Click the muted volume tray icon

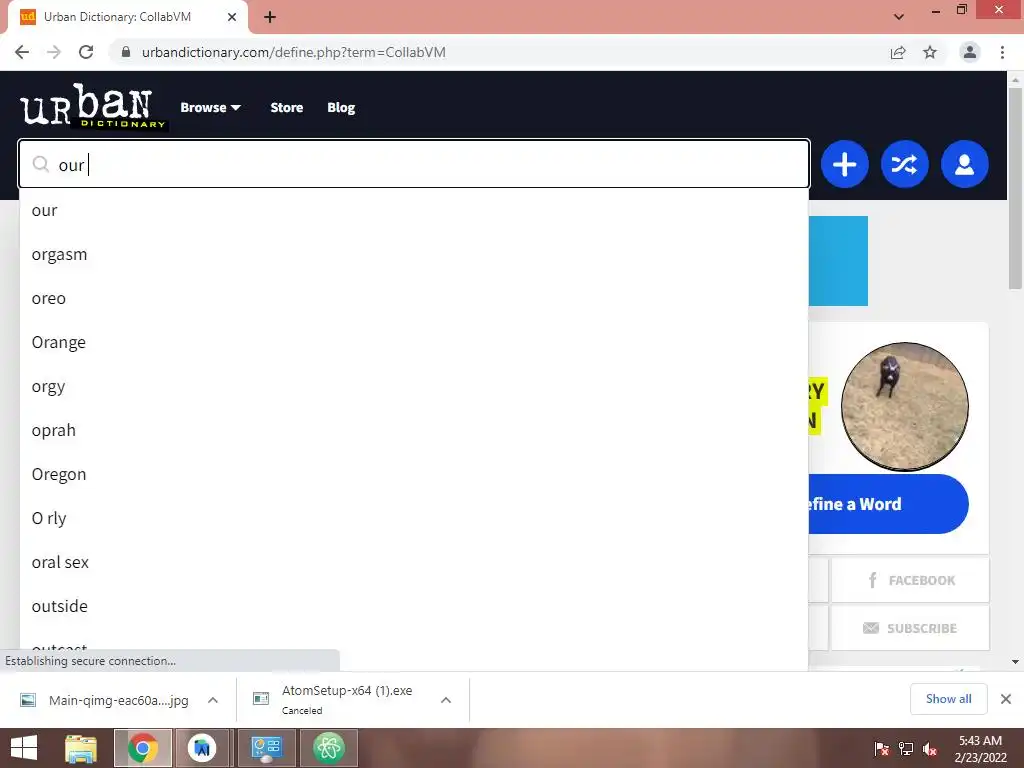tap(930, 749)
